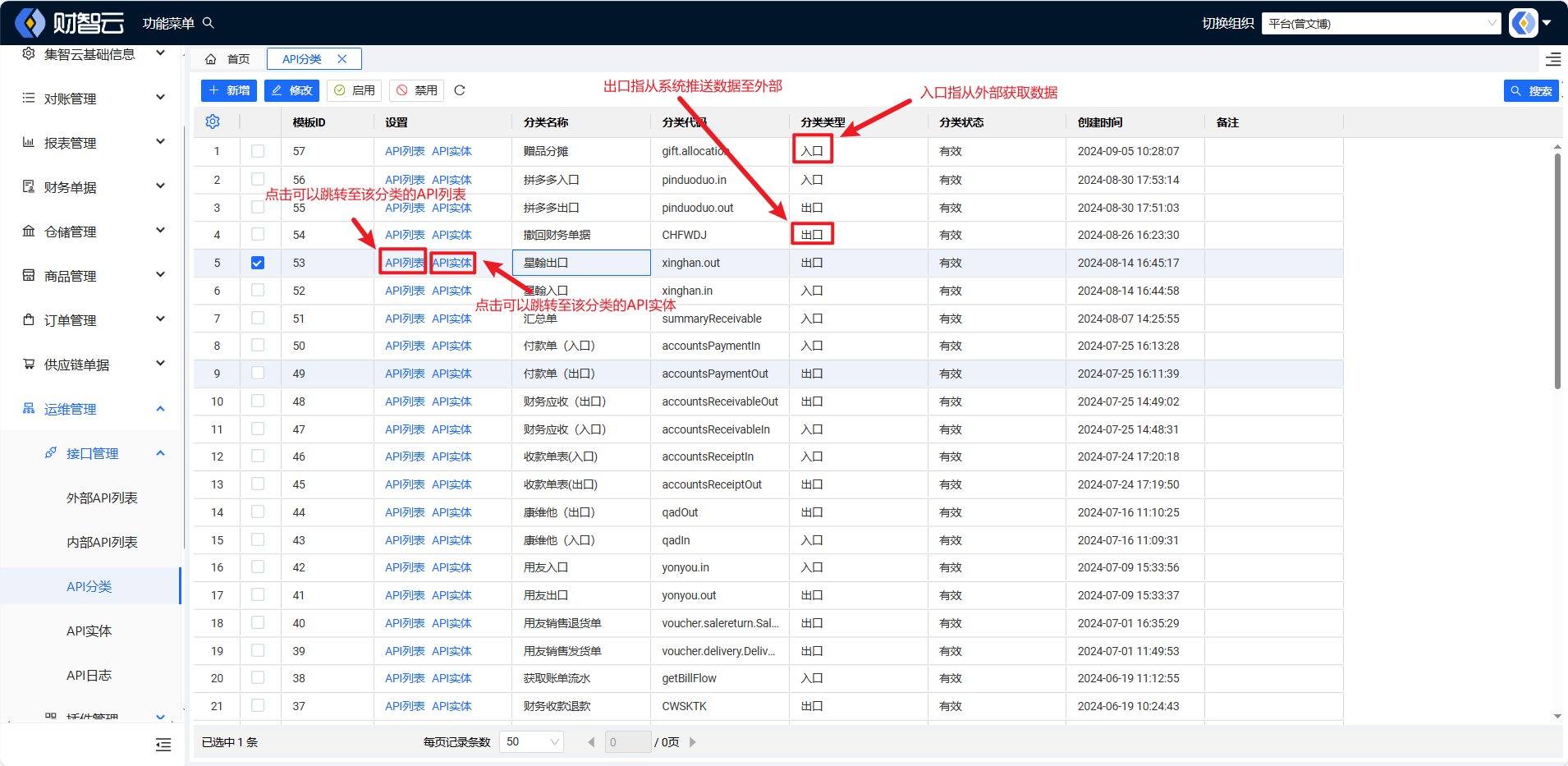Click the home icon tab 首页
1568x766 pixels.
(x=228, y=59)
